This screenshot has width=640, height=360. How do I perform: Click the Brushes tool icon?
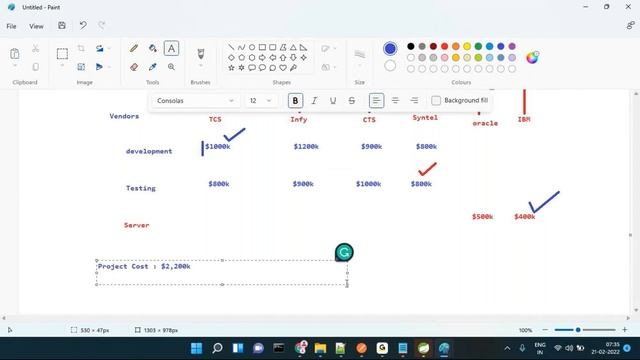click(x=200, y=53)
